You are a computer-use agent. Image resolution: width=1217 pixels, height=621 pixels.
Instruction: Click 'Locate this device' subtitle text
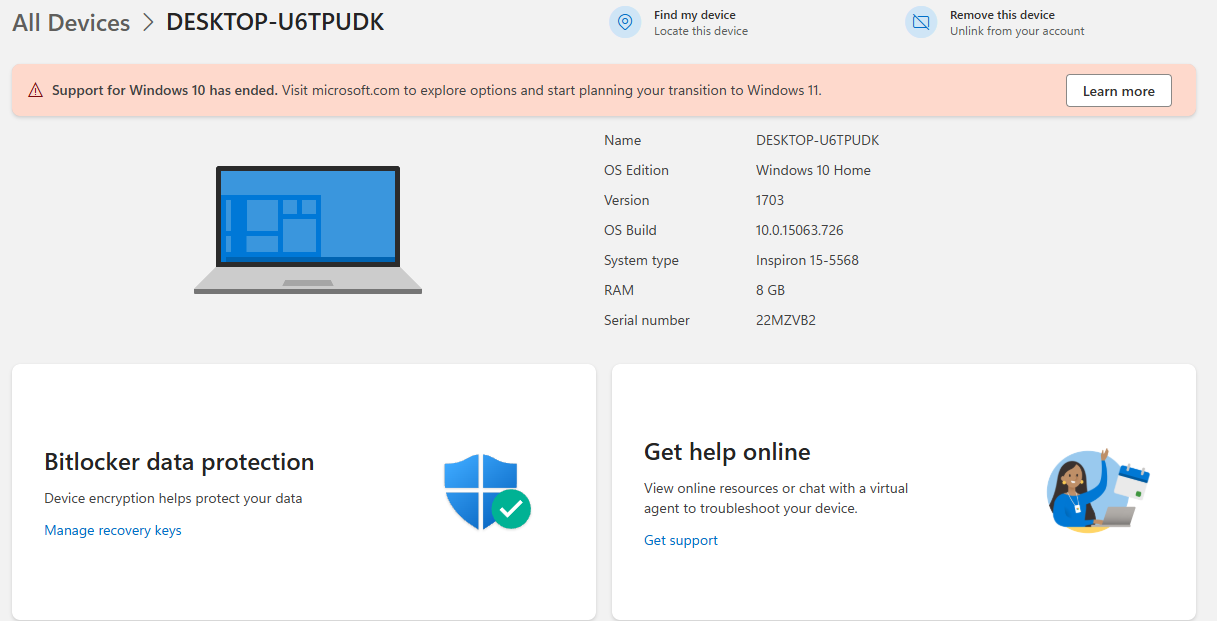click(701, 31)
